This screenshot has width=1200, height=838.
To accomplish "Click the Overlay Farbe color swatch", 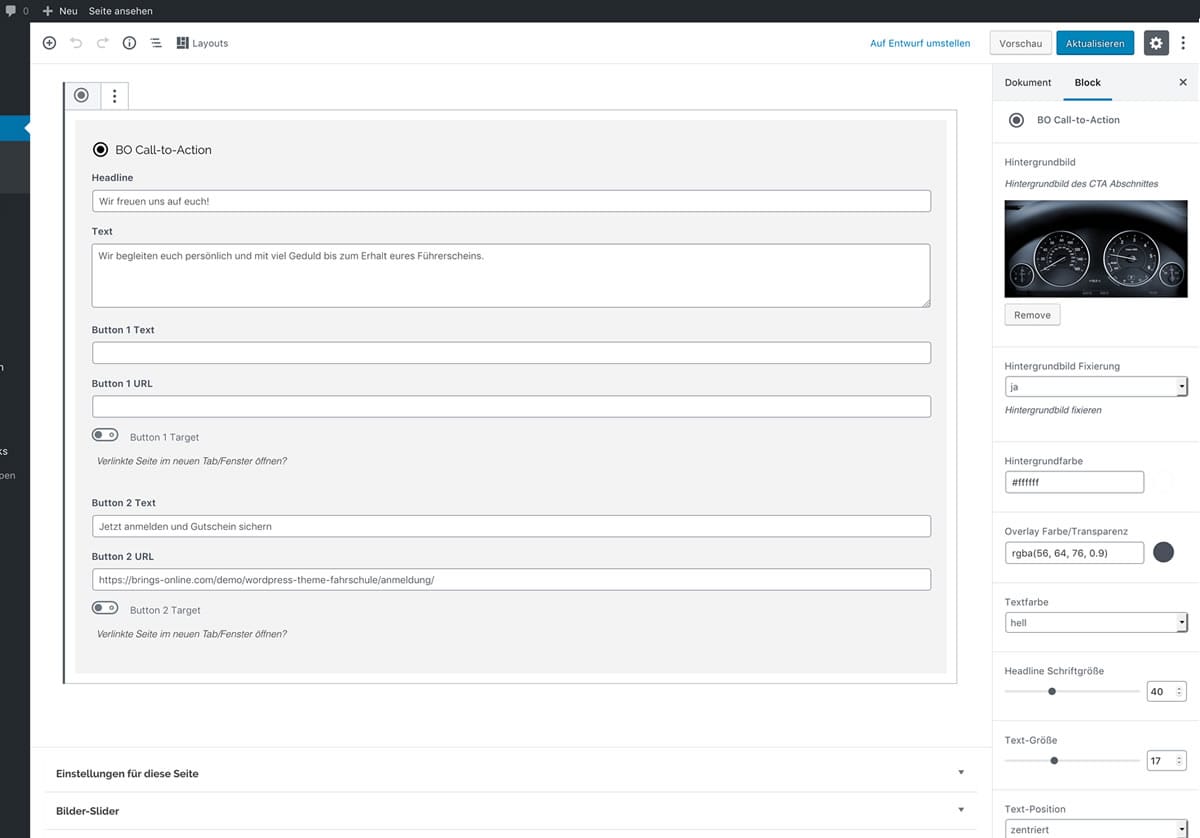I will click(1163, 552).
